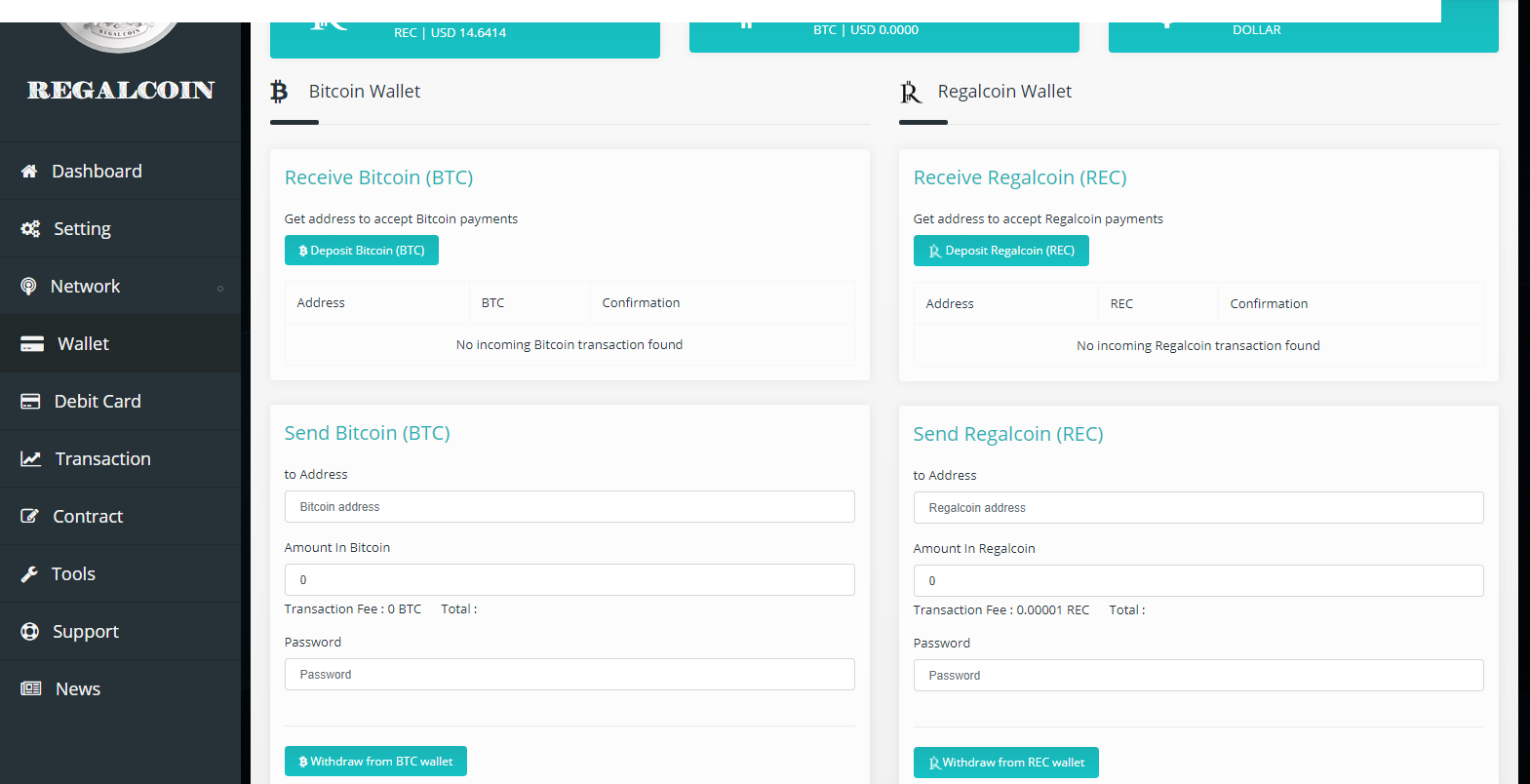This screenshot has width=1530, height=784.
Task: Click the Amount In Bitcoin field
Action: coord(569,580)
